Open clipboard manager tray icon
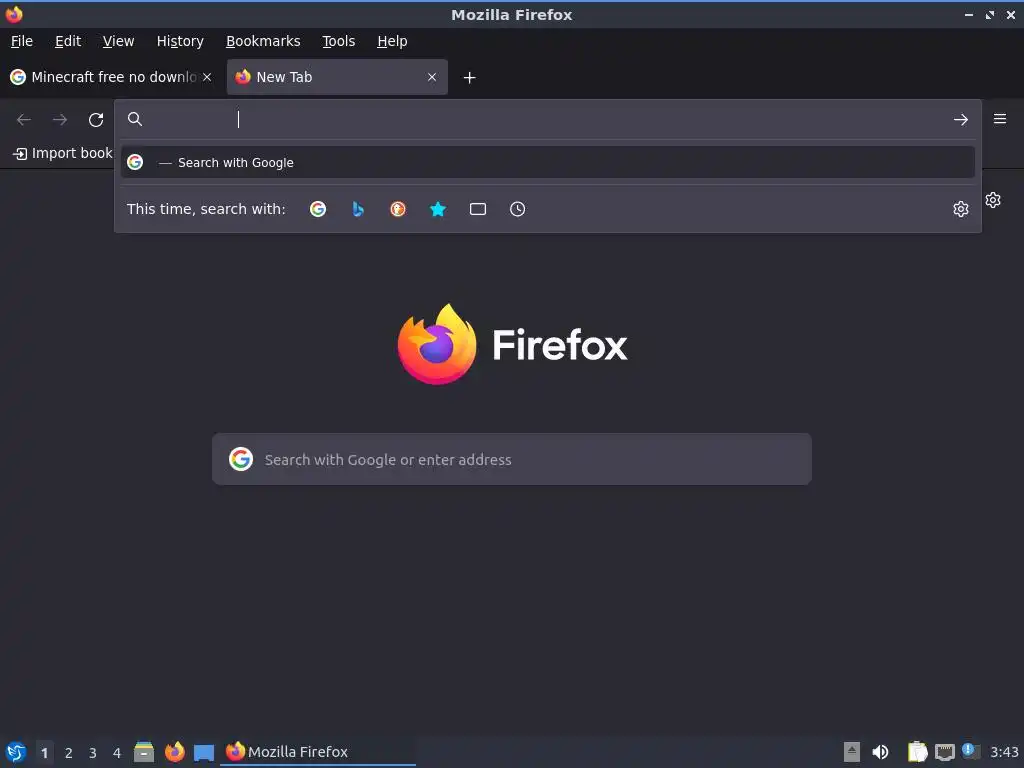Image resolution: width=1024 pixels, height=768 pixels. (917, 752)
